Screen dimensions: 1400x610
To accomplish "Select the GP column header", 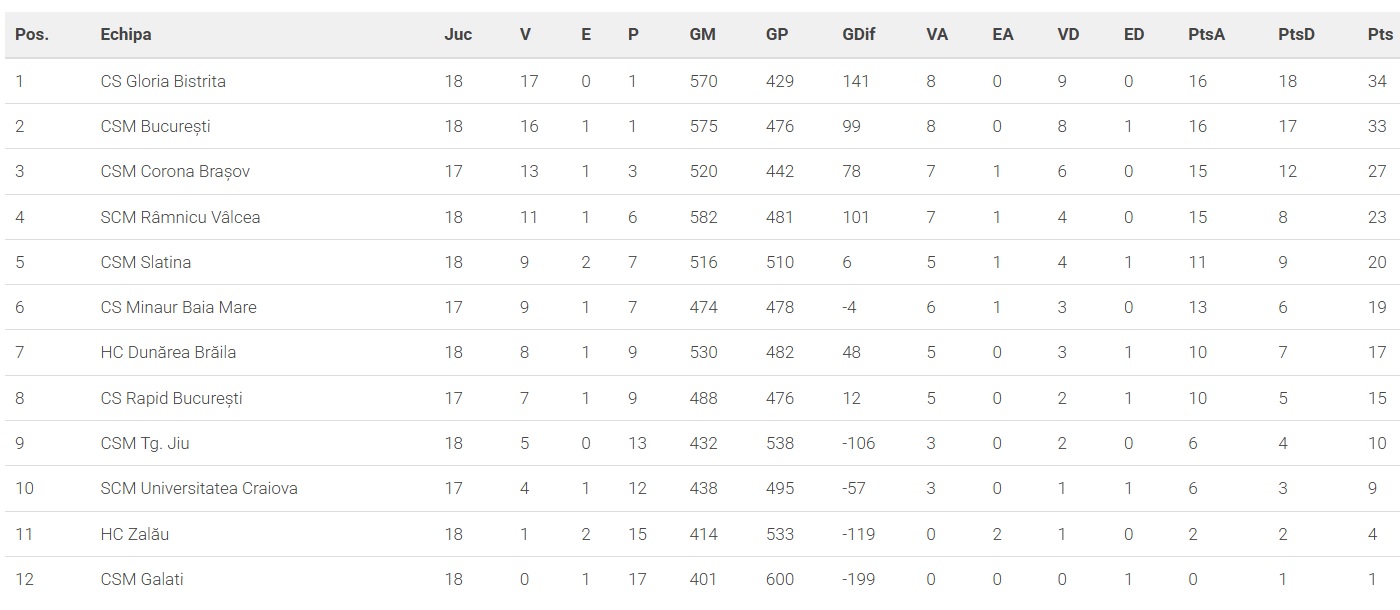I will (x=777, y=34).
